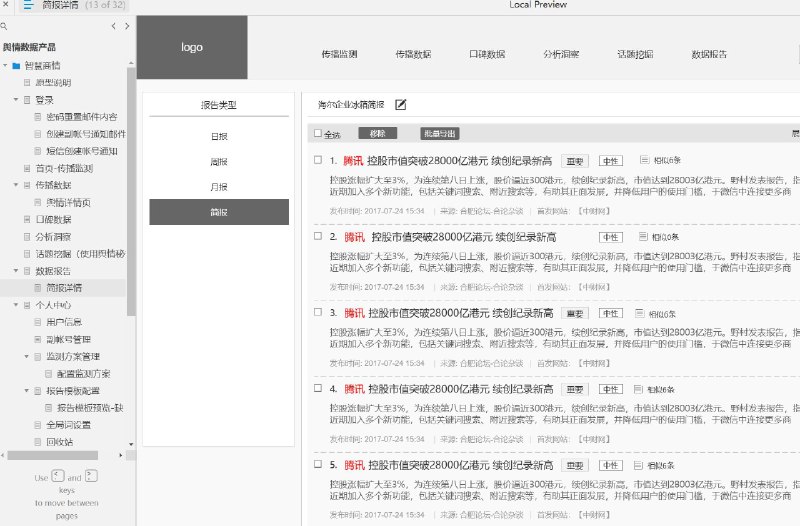Click the sitemap horizontal scrollbar thumb
800x526 pixels.
click(53, 455)
